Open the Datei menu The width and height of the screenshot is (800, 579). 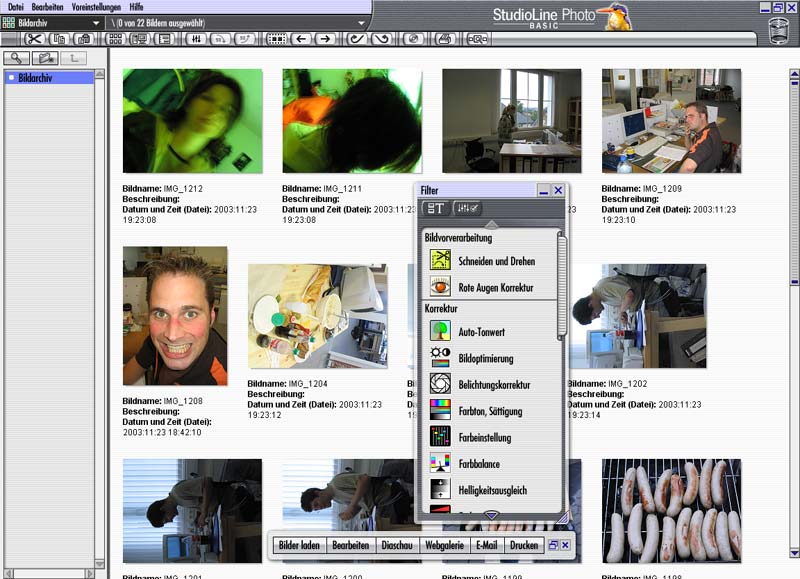[16, 7]
